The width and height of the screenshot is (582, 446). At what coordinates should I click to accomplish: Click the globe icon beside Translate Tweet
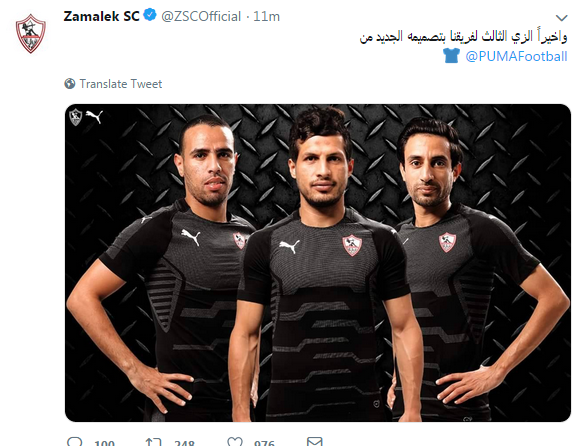(x=70, y=84)
